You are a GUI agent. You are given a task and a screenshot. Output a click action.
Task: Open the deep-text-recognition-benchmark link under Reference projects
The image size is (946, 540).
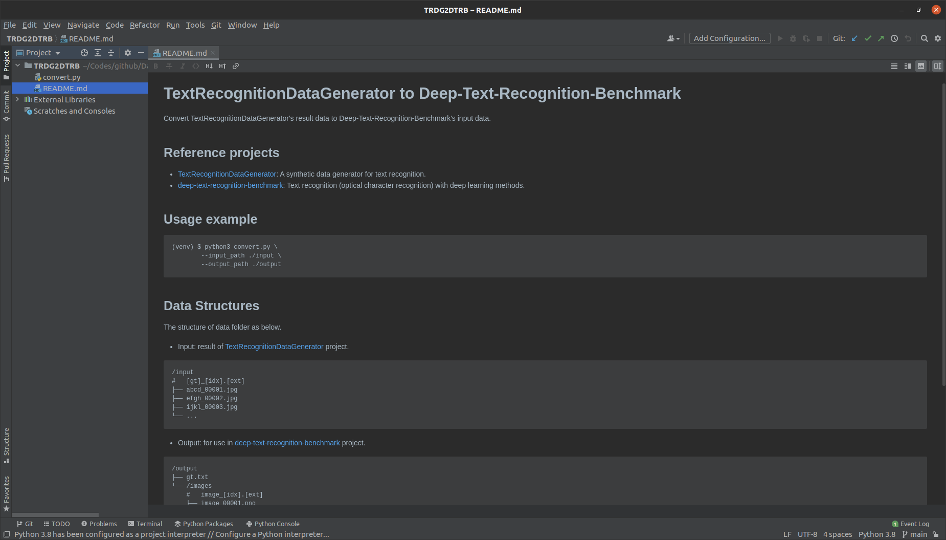(230, 186)
